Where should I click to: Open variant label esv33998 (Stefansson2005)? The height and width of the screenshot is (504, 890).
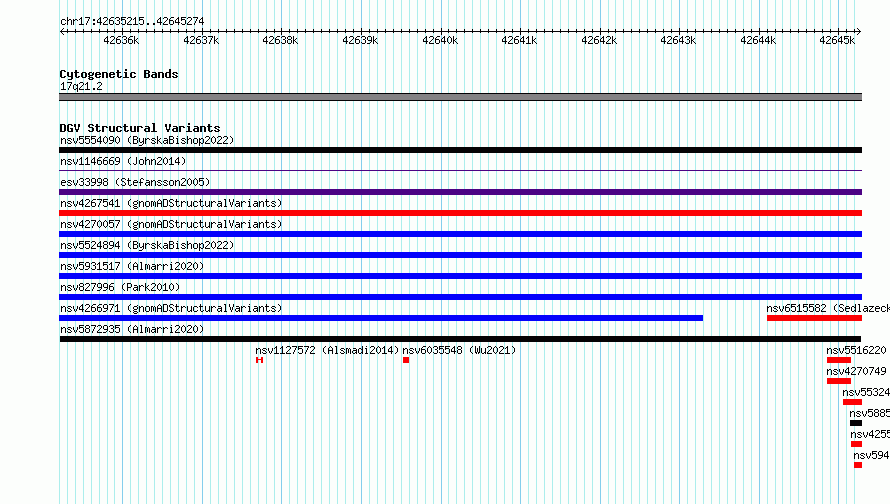pos(135,182)
